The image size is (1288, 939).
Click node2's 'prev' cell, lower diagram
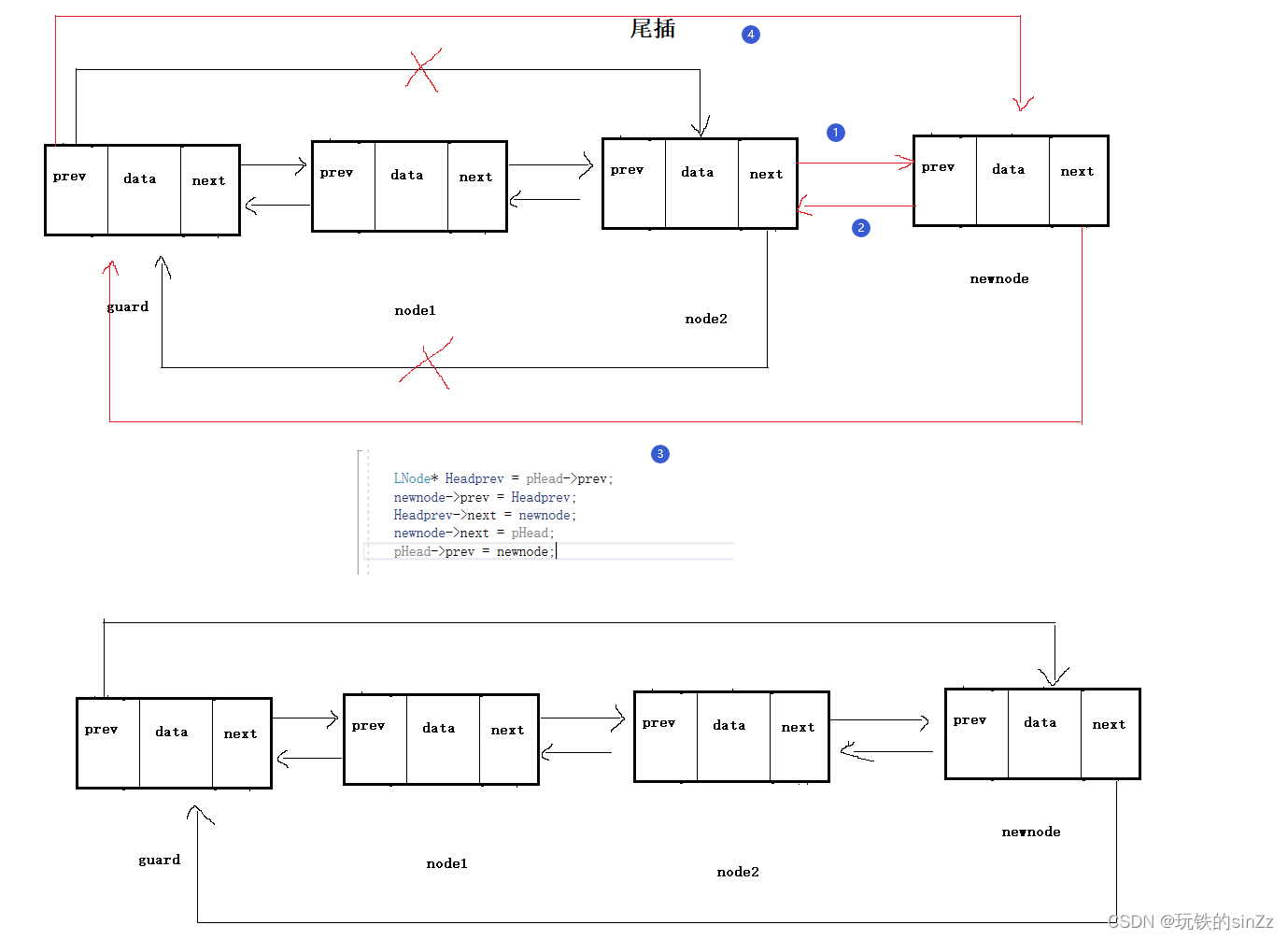tap(666, 736)
